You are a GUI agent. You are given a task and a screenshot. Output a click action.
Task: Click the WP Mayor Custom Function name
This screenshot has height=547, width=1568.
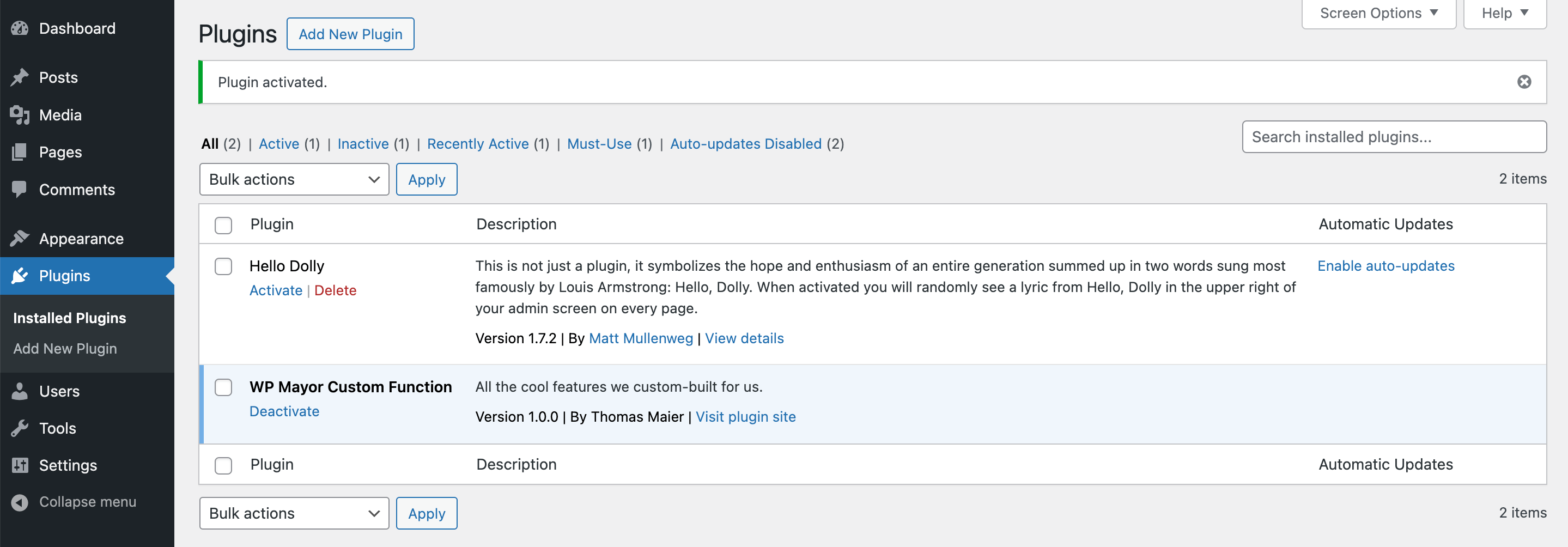click(x=351, y=387)
